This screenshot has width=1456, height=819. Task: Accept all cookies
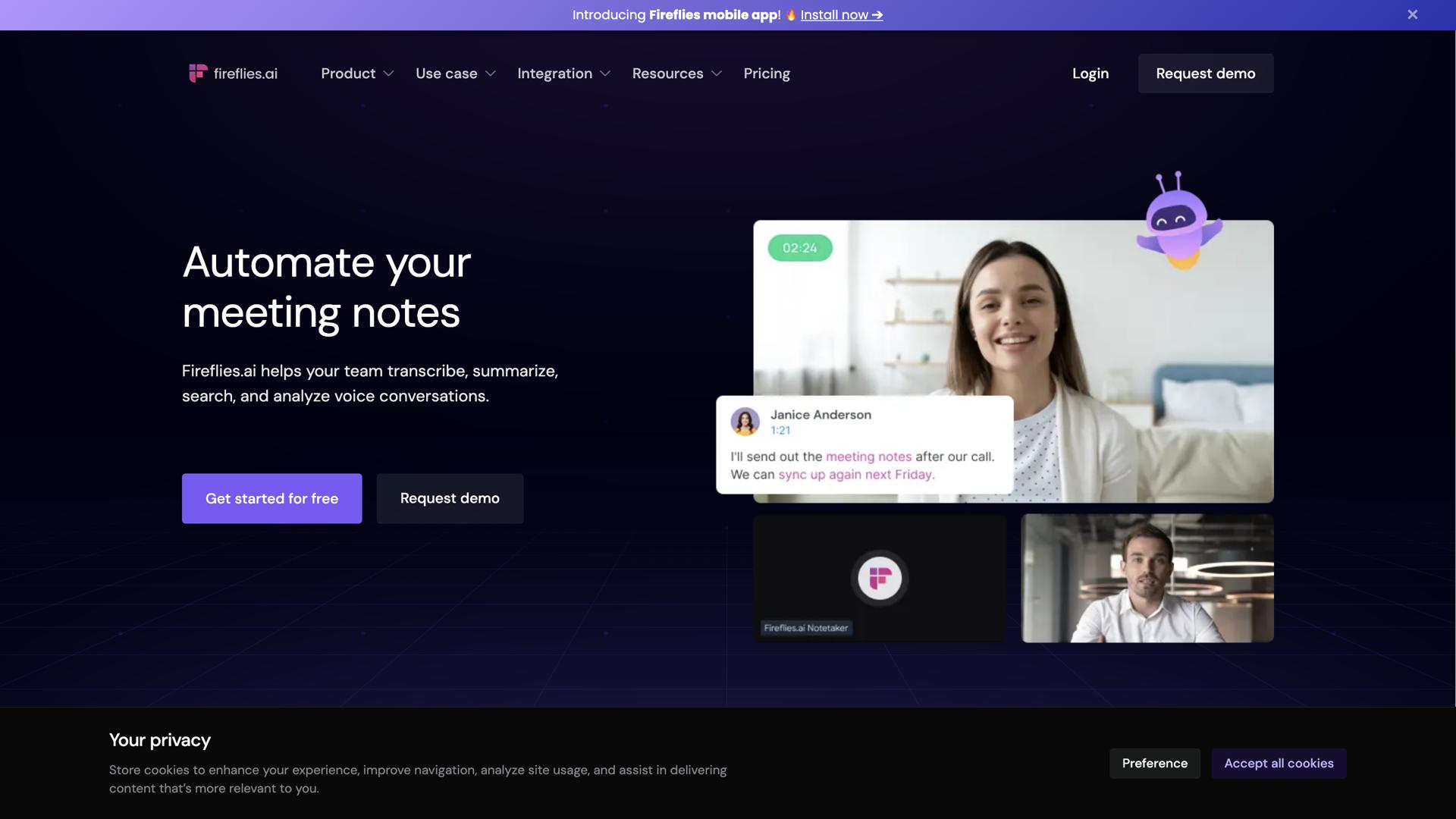[1279, 763]
